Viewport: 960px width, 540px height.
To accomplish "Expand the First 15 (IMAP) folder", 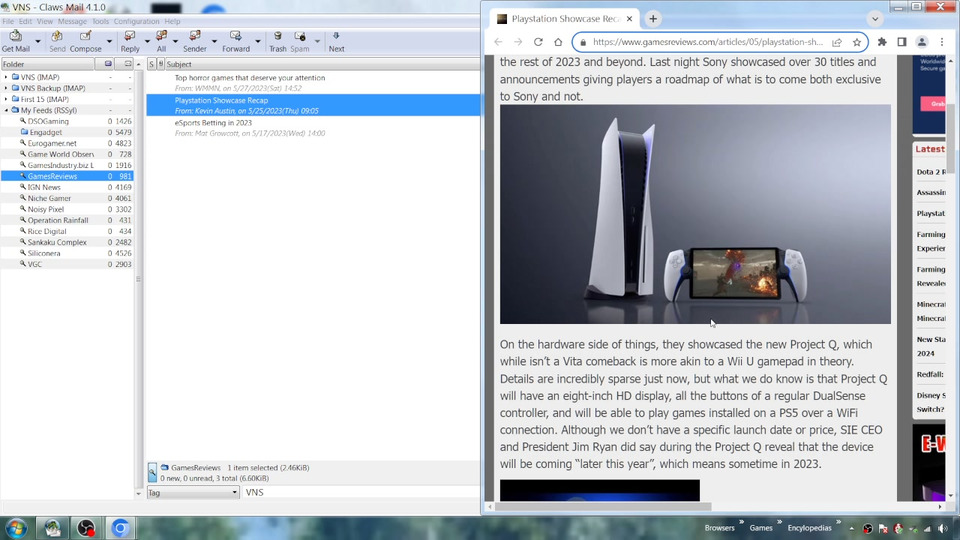I will click(x=6, y=99).
